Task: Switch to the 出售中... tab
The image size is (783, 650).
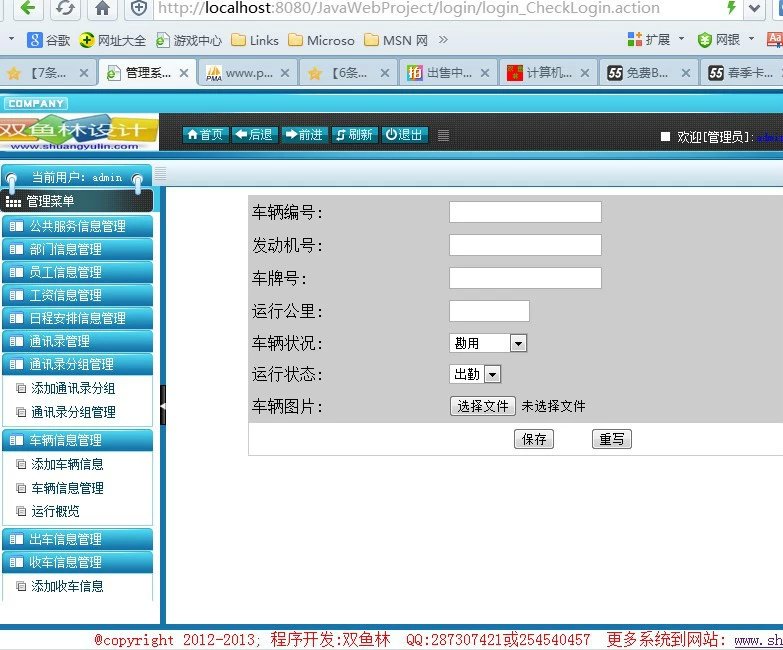Action: click(448, 73)
